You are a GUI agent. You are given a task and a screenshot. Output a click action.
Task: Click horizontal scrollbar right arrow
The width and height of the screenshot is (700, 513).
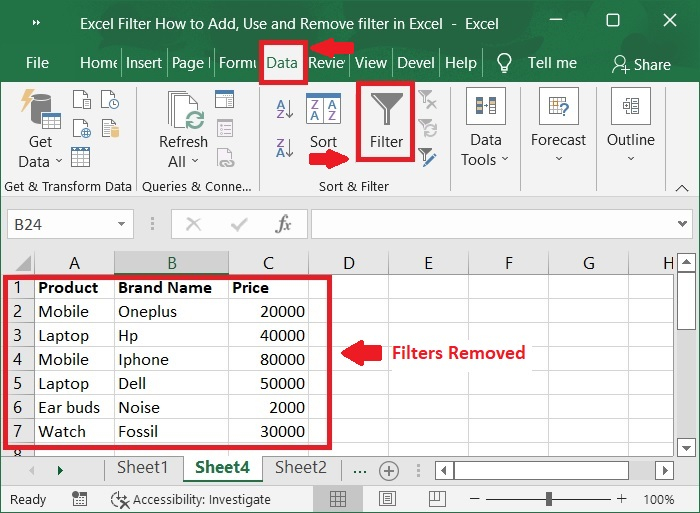665,470
